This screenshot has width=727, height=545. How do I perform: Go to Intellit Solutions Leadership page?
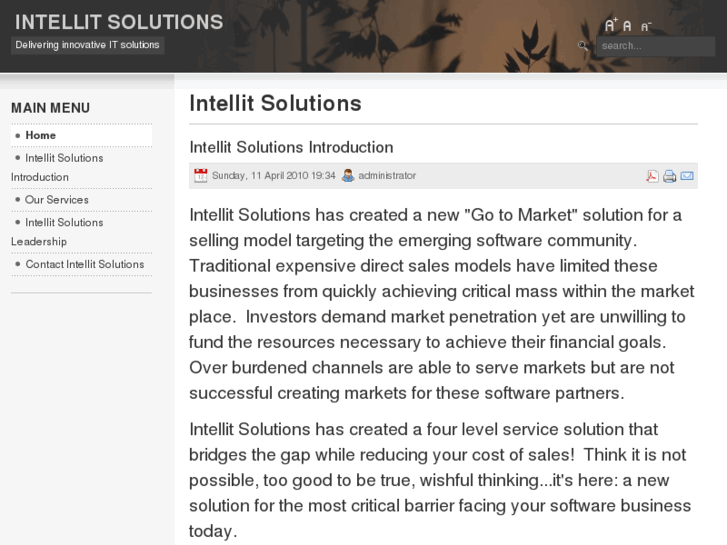[x=64, y=223]
